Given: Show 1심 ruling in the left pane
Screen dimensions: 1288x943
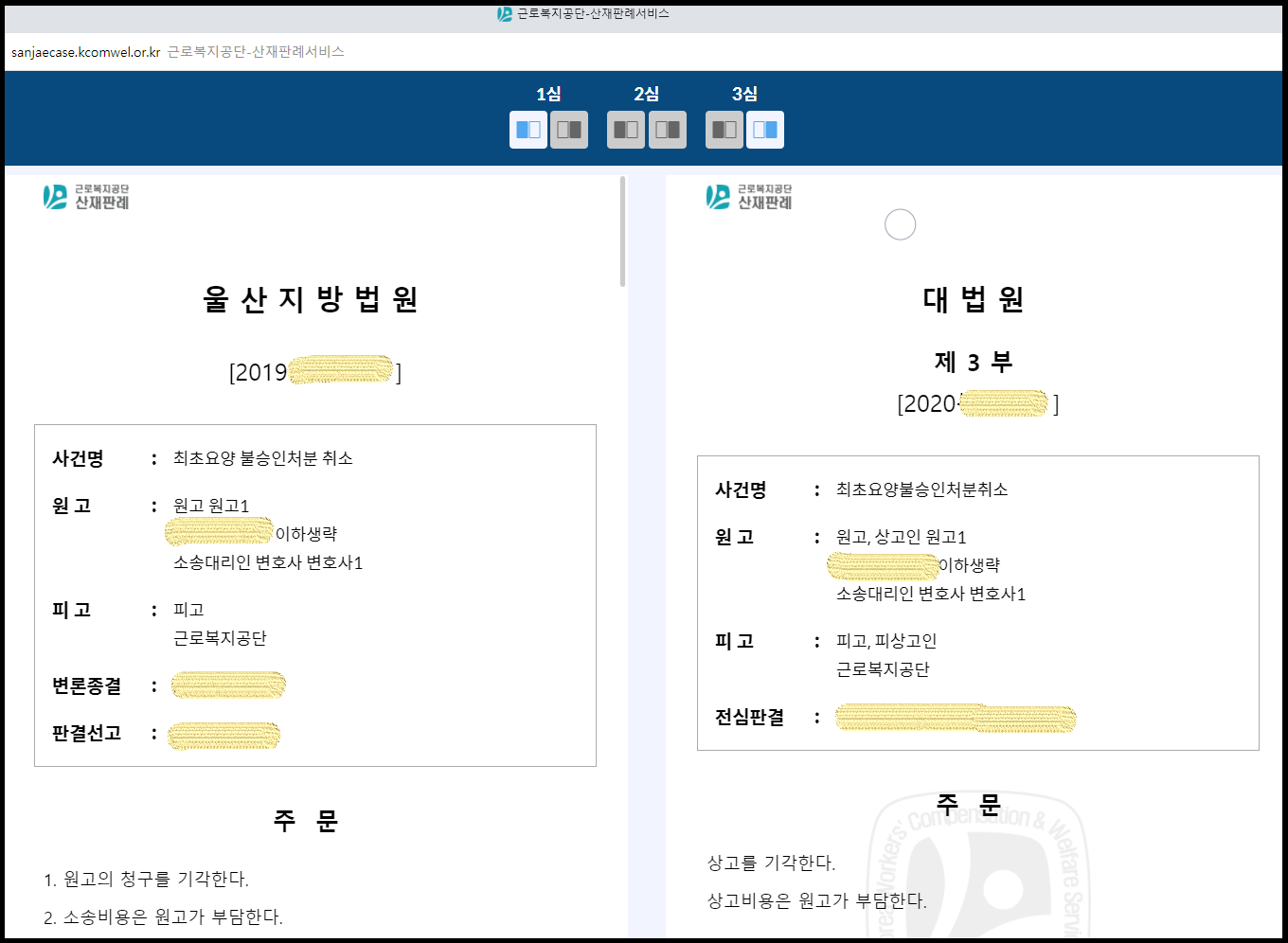Looking at the screenshot, I should click(528, 130).
